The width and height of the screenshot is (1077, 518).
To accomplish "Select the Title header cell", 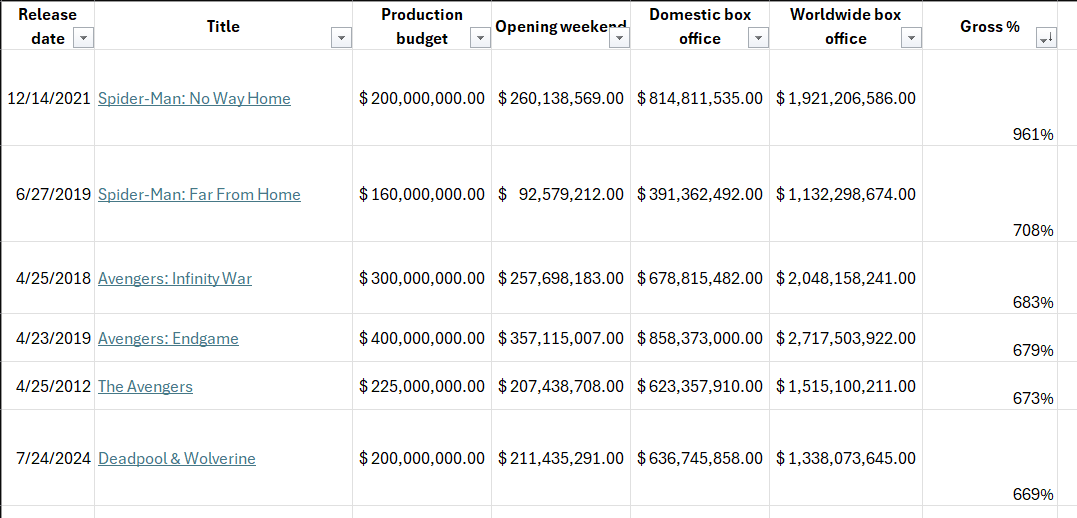I will point(223,25).
